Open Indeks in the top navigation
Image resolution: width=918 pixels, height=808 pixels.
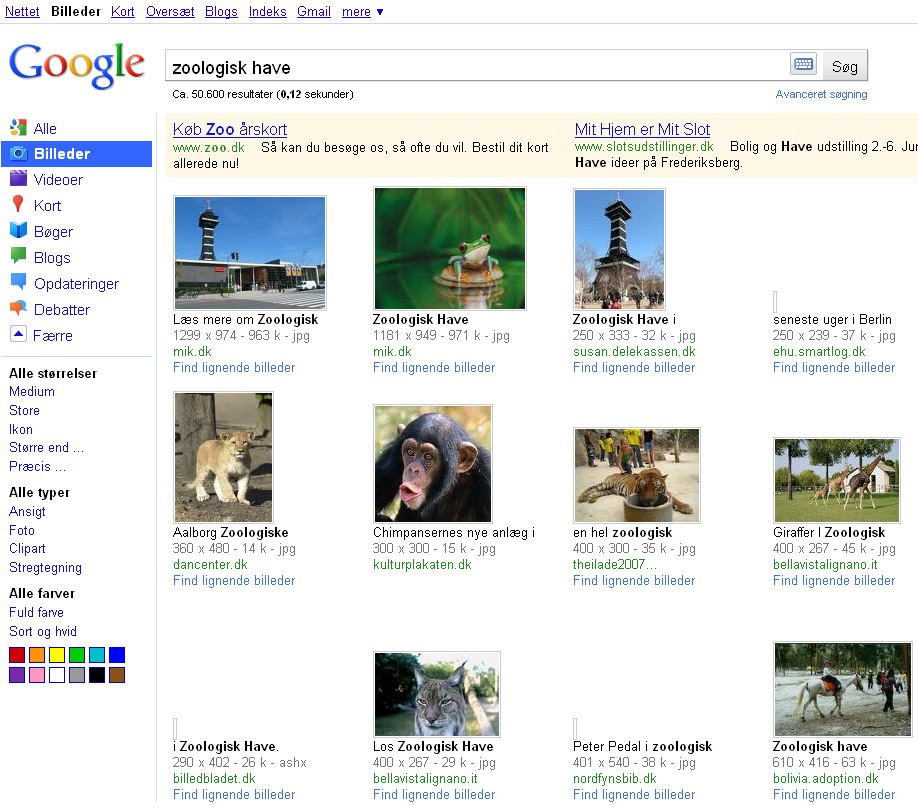point(268,11)
